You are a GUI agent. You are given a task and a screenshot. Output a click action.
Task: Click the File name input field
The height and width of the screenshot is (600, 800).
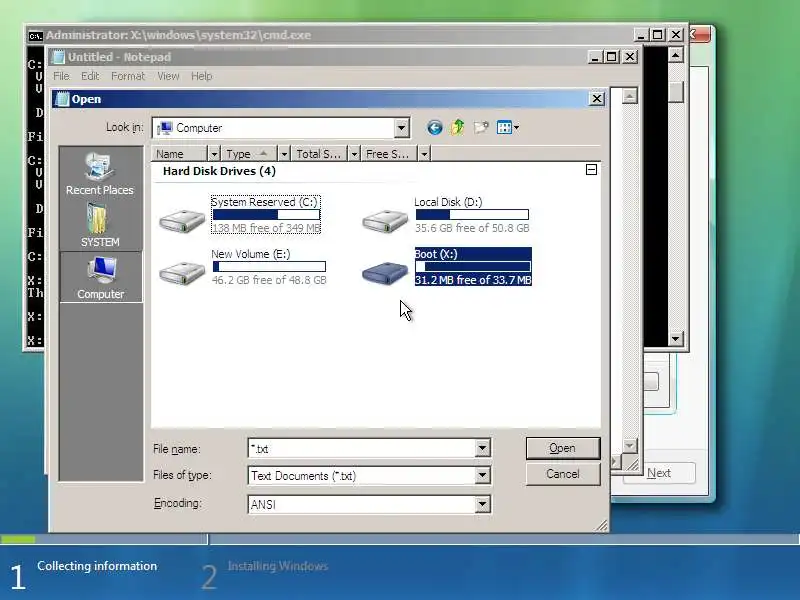coord(362,448)
